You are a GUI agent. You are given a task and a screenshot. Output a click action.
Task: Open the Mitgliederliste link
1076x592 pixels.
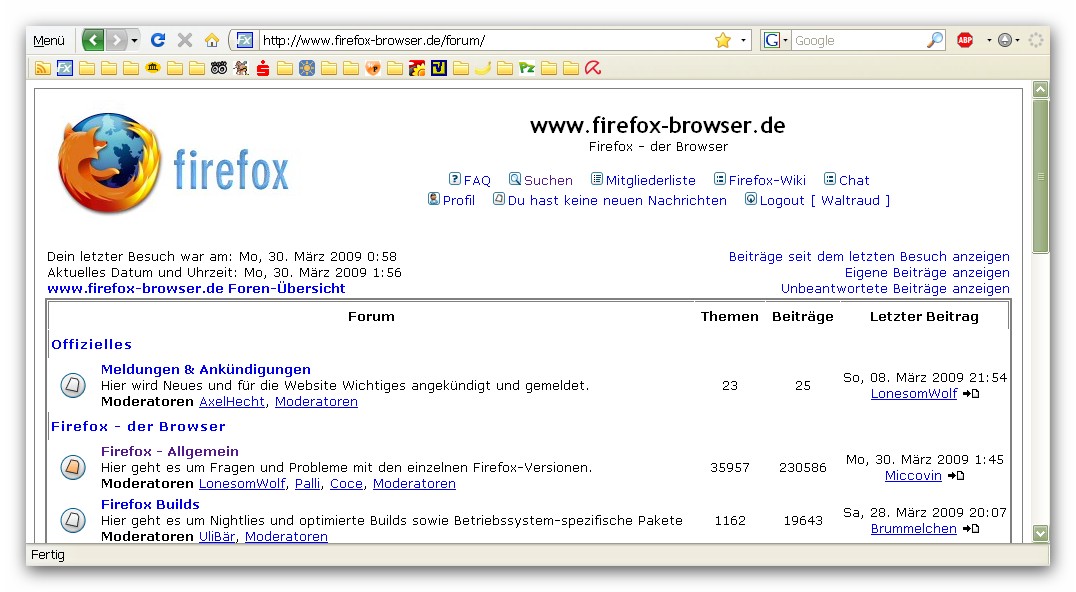point(643,180)
